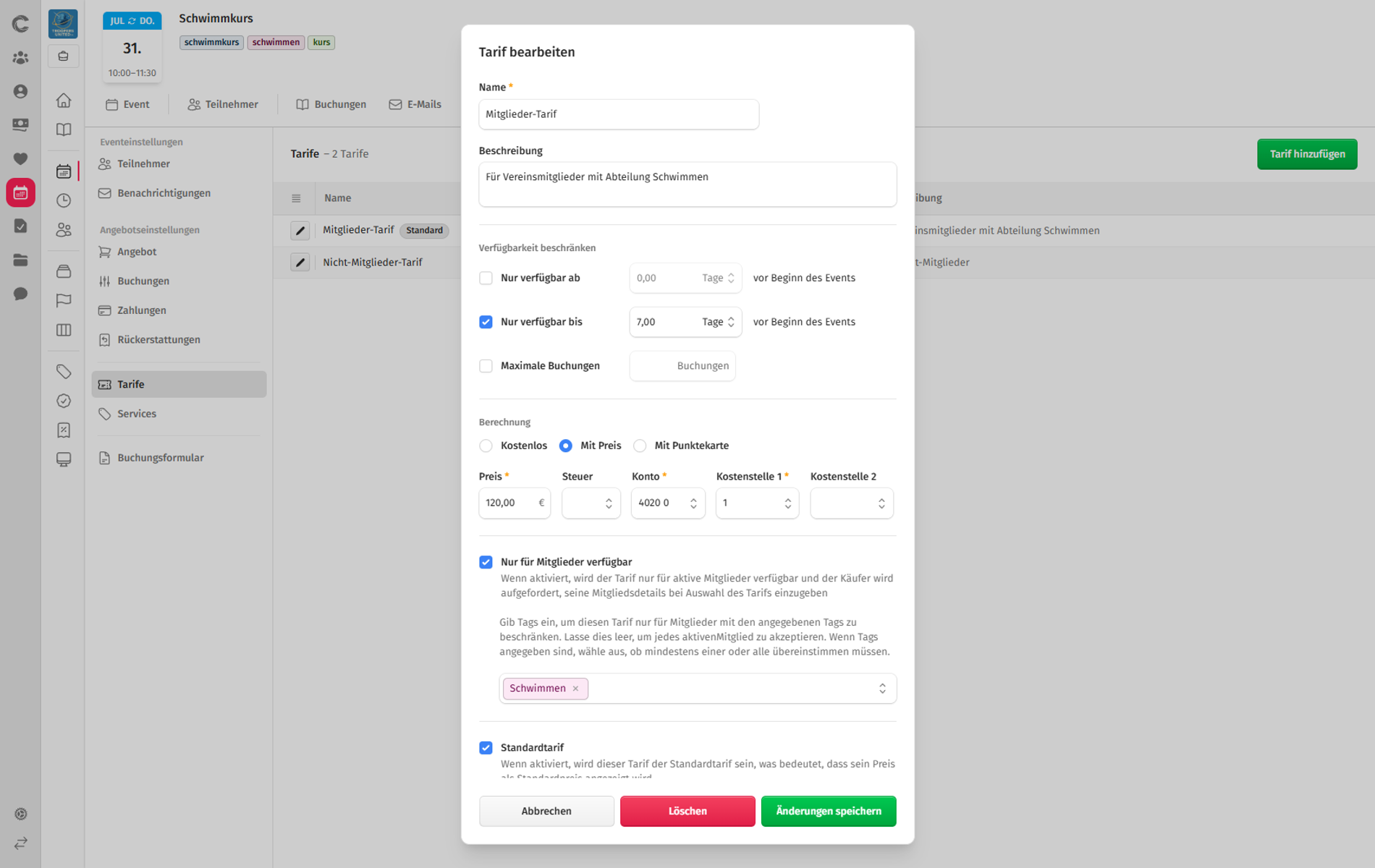Screen dimensions: 1375x868
Task: Select the Kostenlos radio option
Action: coord(486,446)
